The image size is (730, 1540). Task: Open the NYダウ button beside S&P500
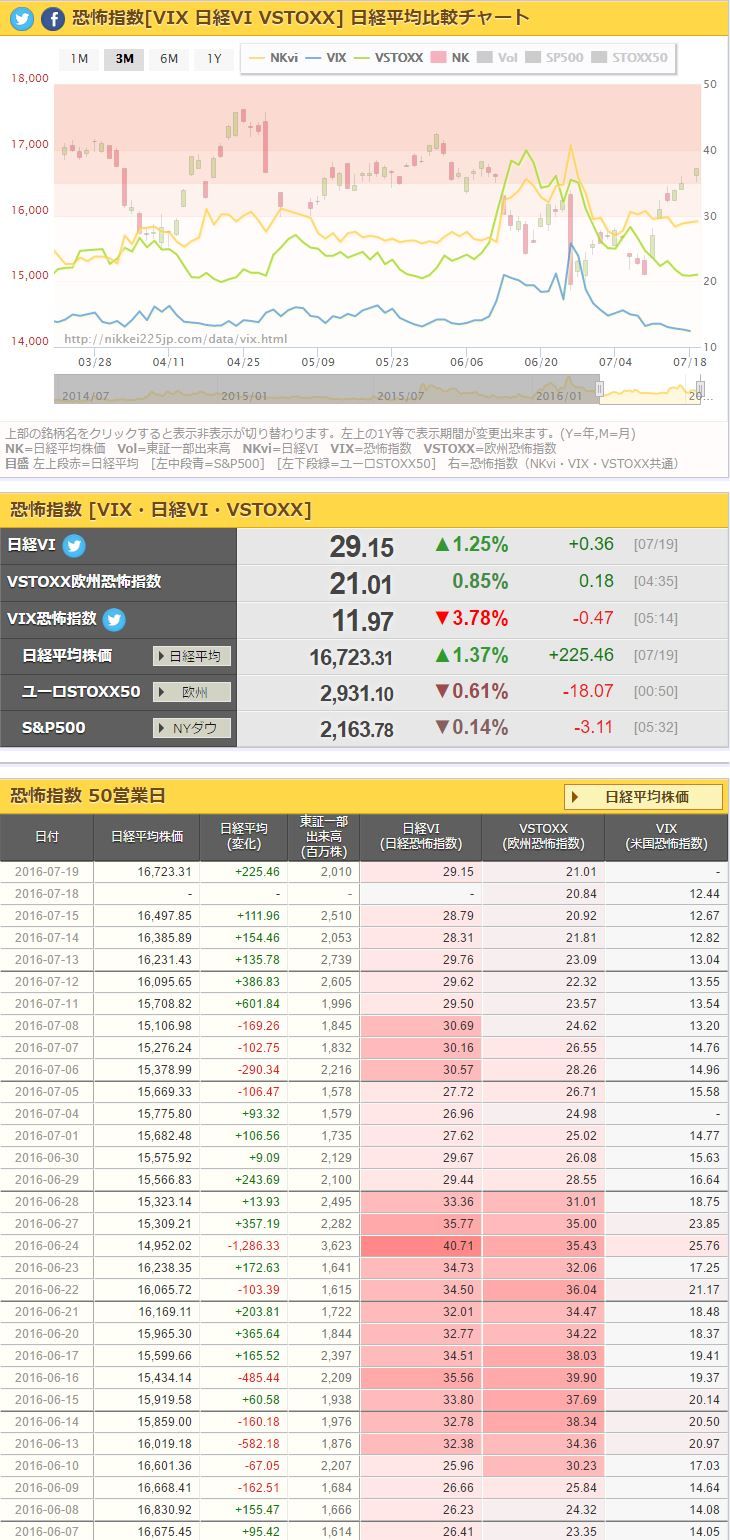pyautogui.click(x=192, y=728)
